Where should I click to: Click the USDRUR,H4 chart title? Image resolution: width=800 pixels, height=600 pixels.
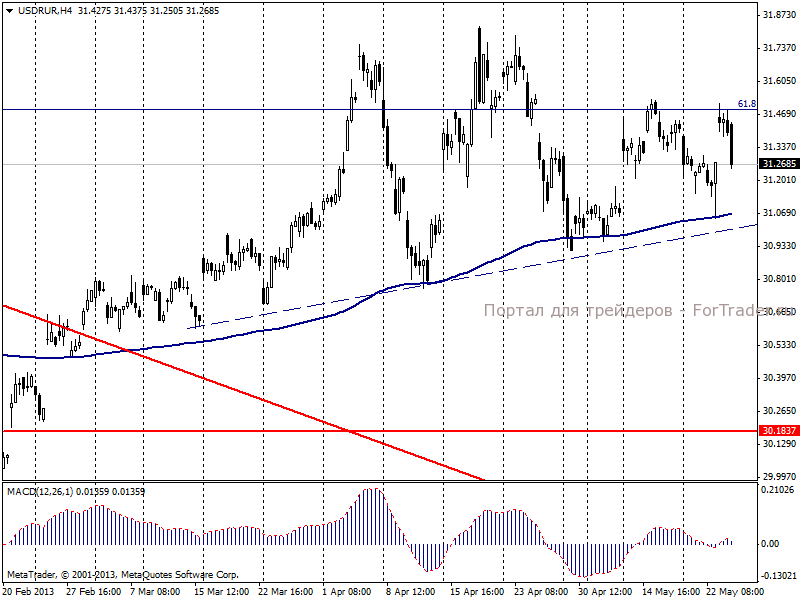click(x=45, y=11)
